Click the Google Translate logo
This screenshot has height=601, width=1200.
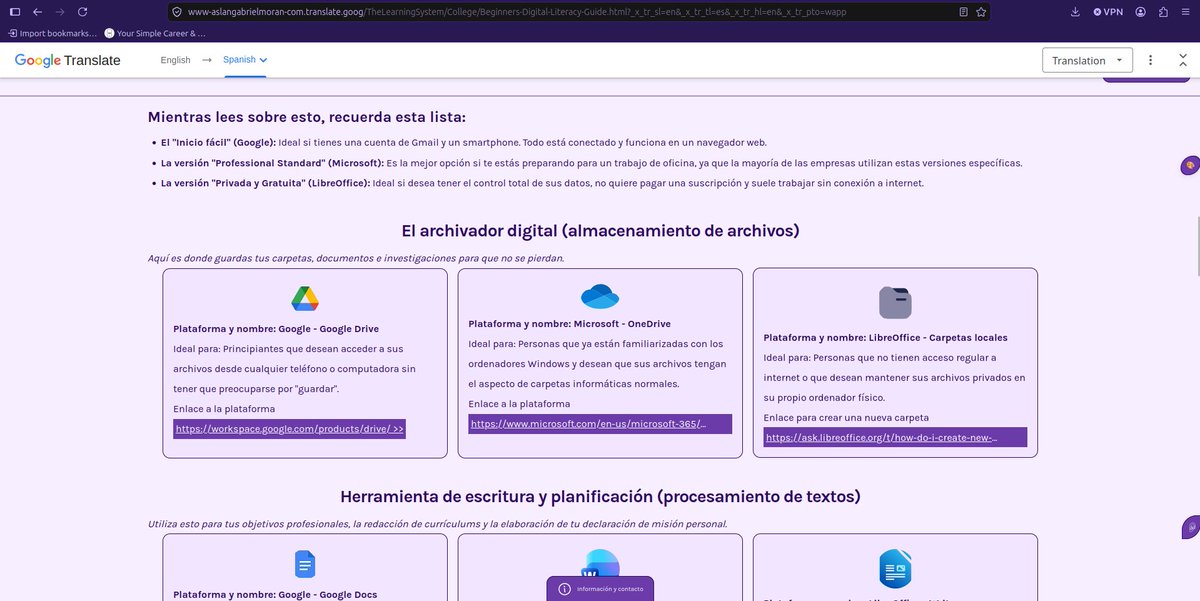pos(67,60)
